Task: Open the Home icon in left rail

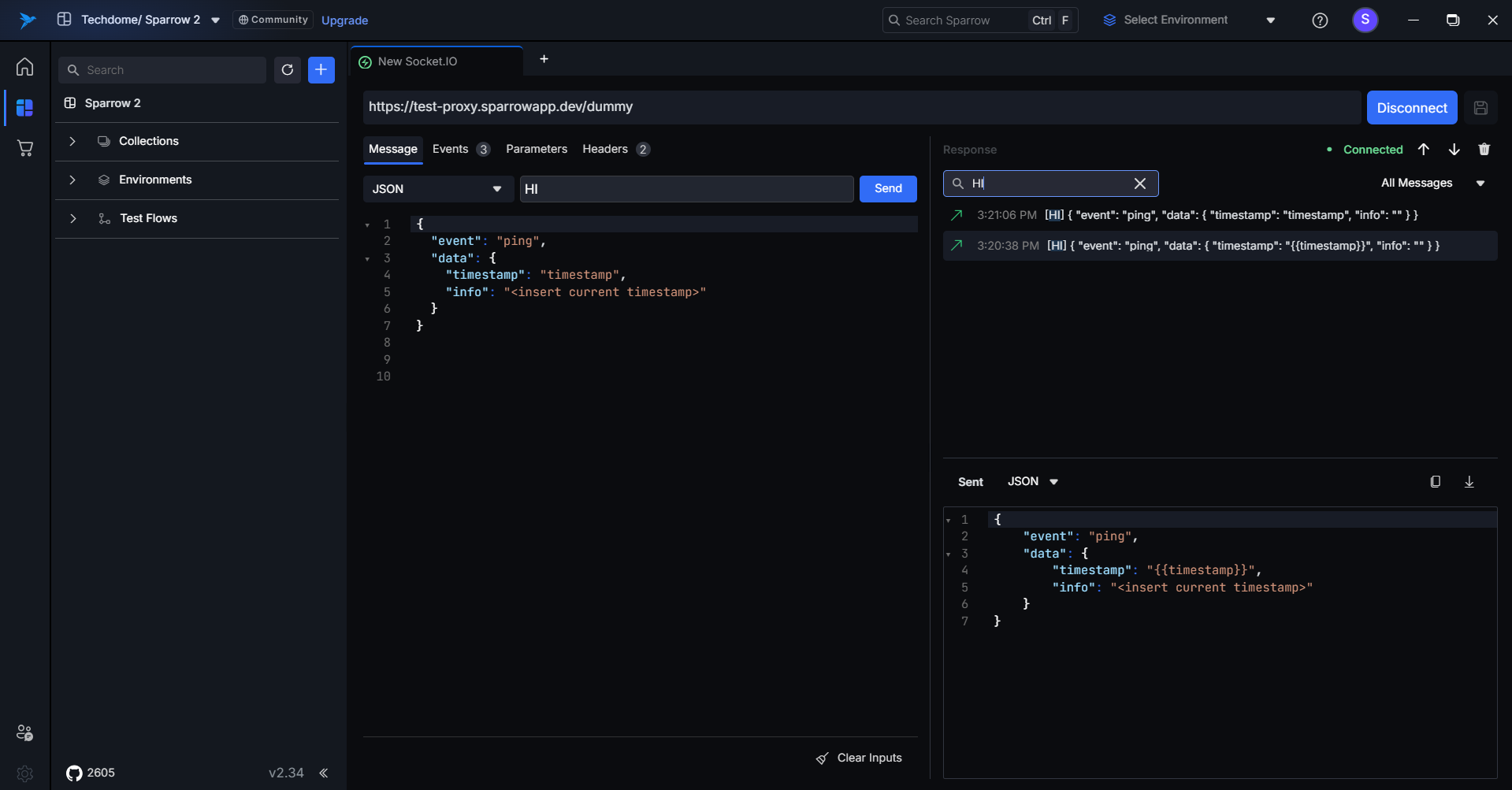Action: (25, 67)
